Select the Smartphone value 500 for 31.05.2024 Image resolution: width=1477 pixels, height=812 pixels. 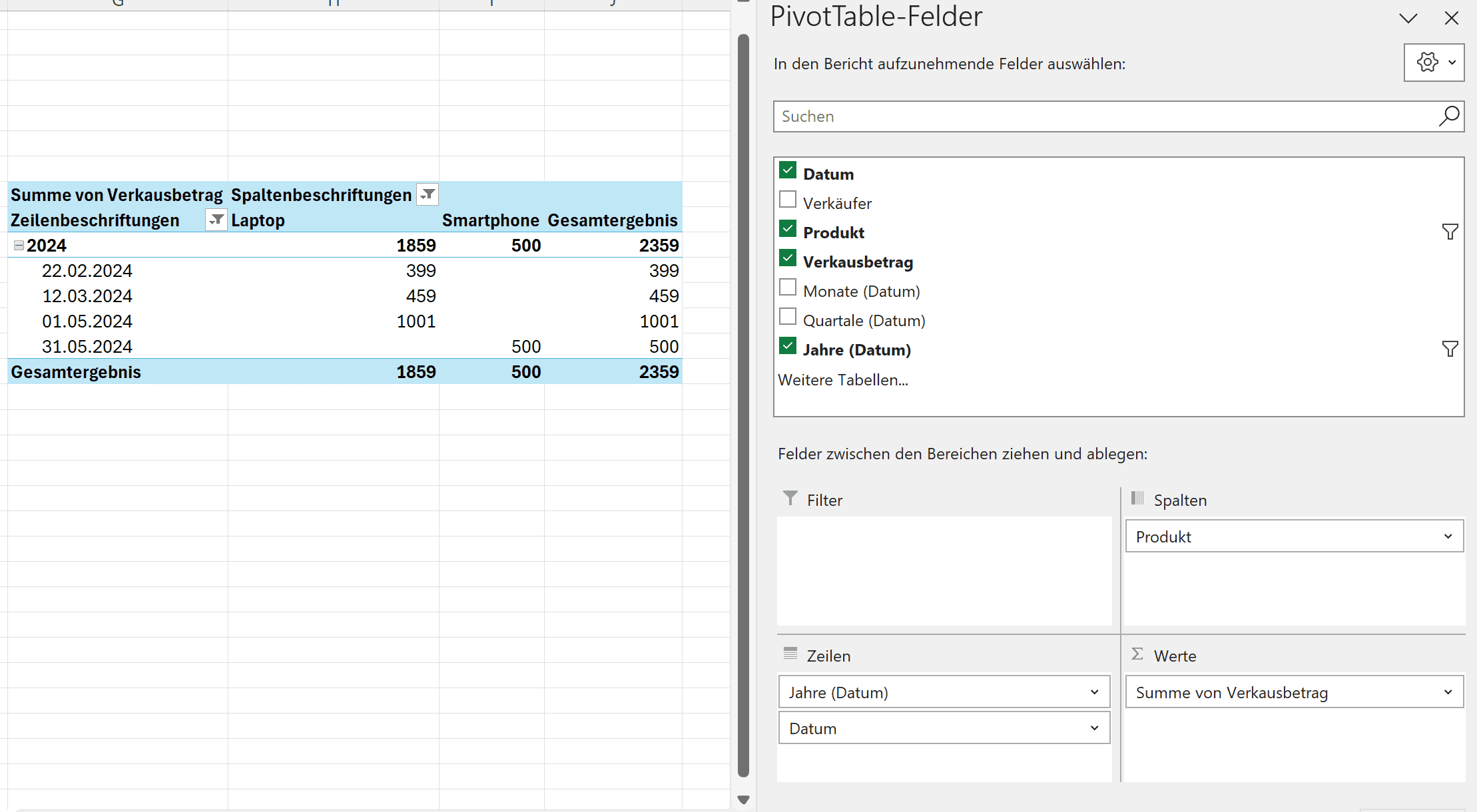(491, 347)
